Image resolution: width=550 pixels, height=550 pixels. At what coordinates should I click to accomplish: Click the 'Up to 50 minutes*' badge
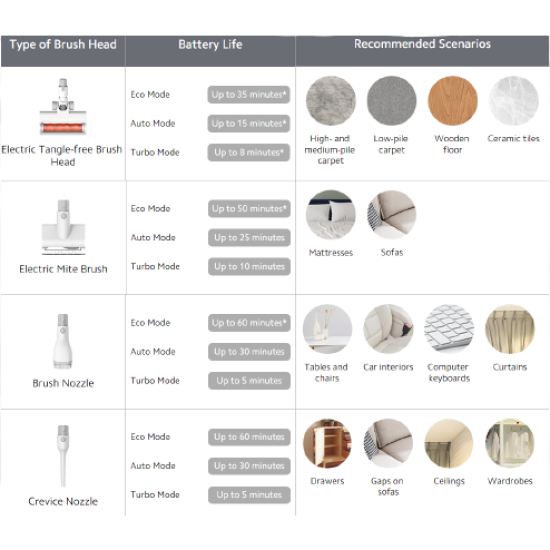(x=249, y=209)
